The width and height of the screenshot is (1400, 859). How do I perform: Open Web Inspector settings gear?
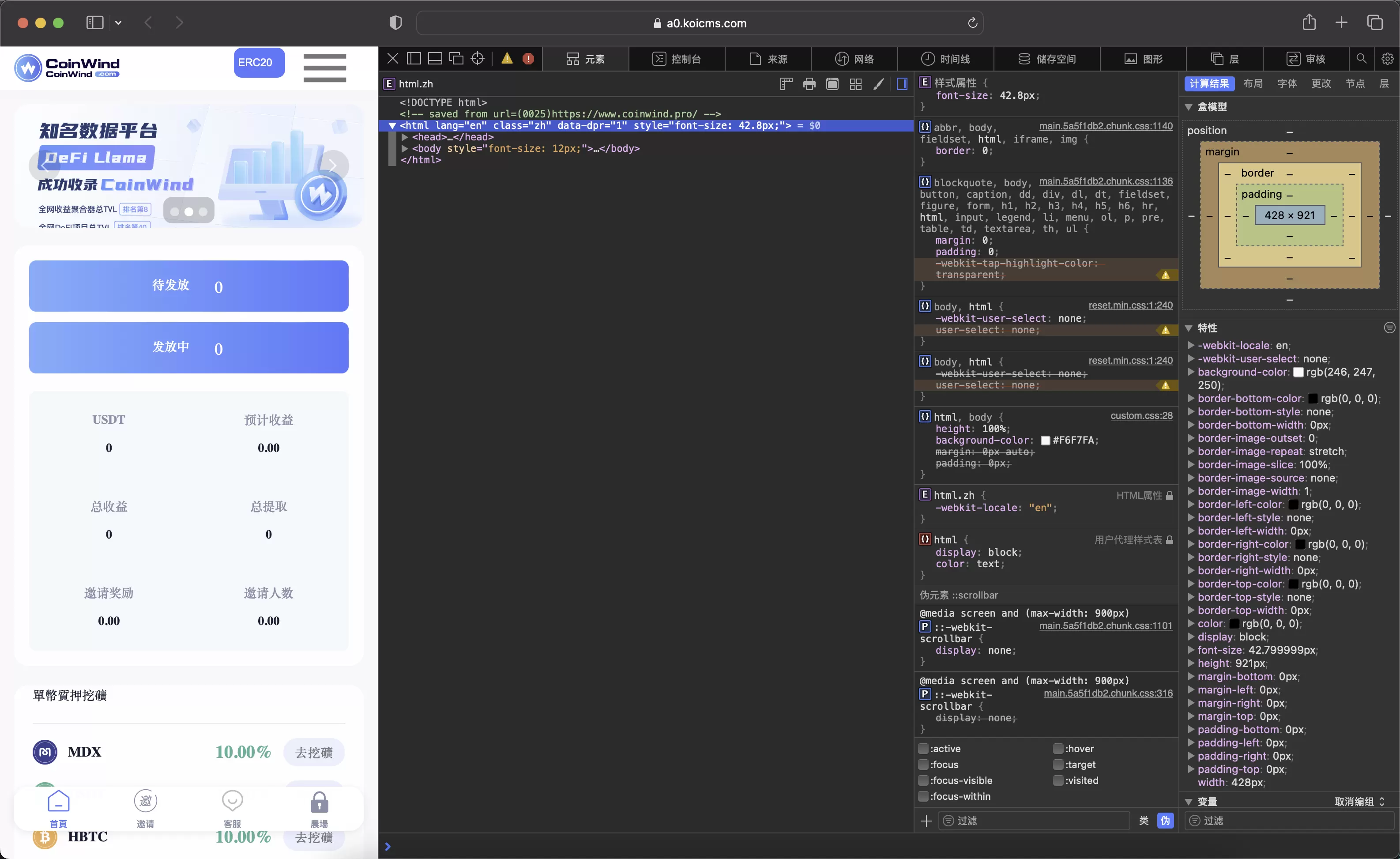point(1387,59)
